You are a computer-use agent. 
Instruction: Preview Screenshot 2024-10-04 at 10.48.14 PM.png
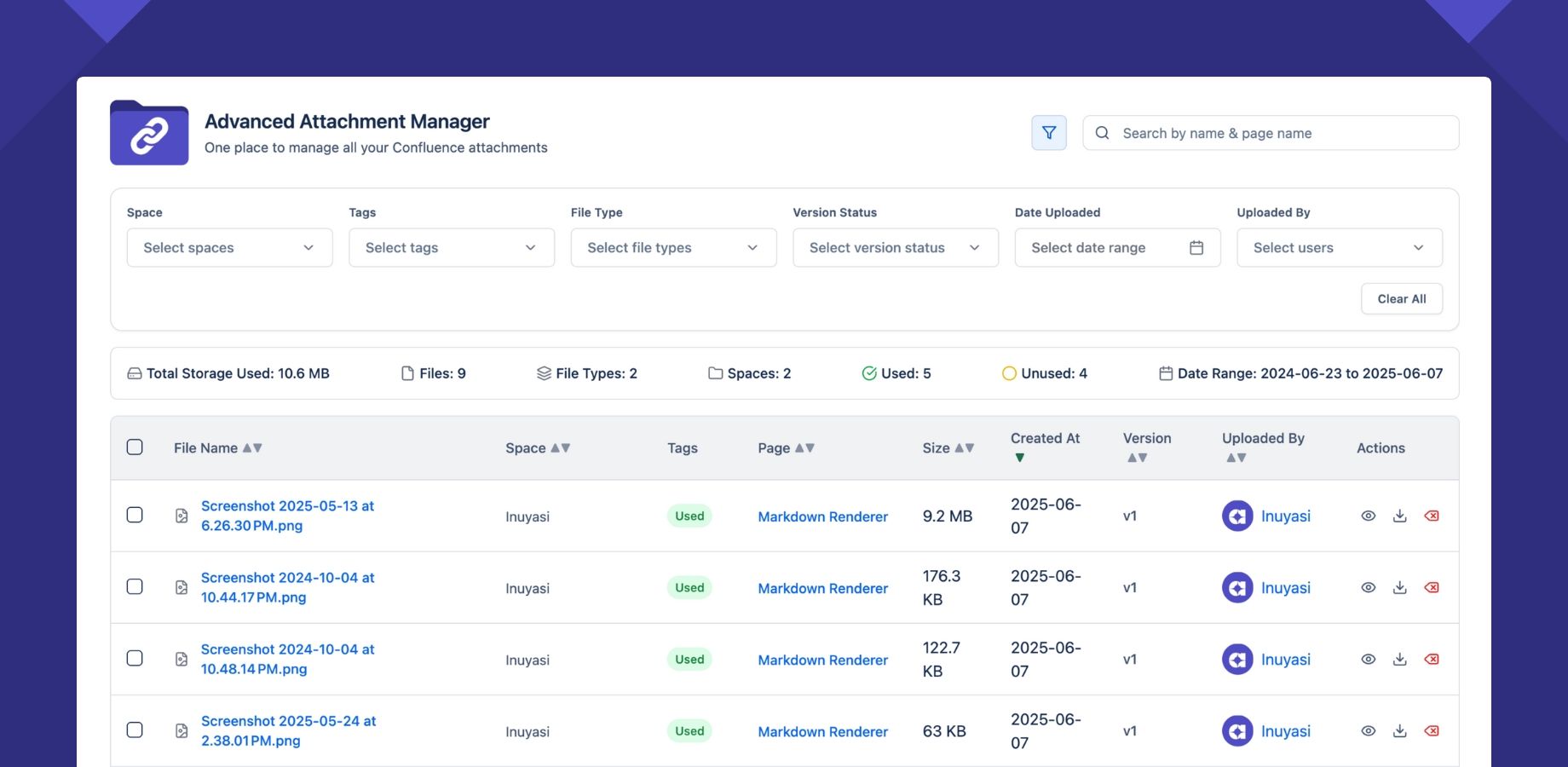pyautogui.click(x=1369, y=659)
